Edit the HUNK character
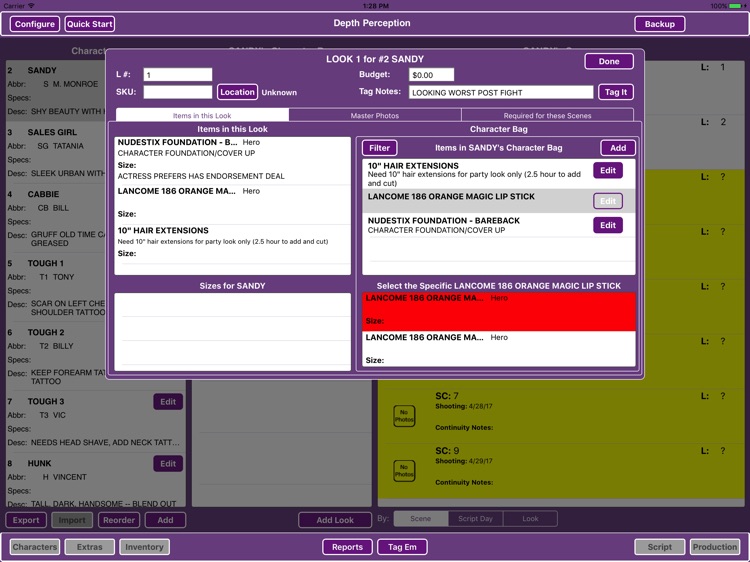Viewport: 750px width, 562px height. (168, 463)
